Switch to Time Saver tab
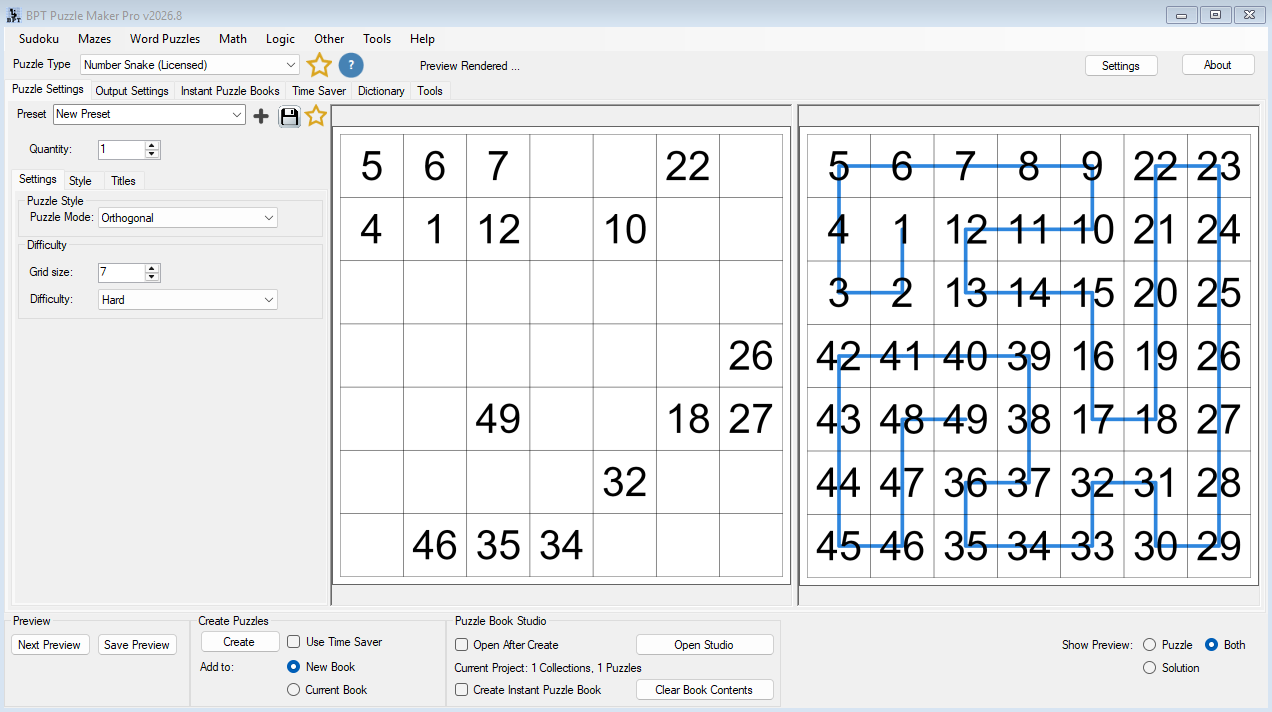 point(319,91)
